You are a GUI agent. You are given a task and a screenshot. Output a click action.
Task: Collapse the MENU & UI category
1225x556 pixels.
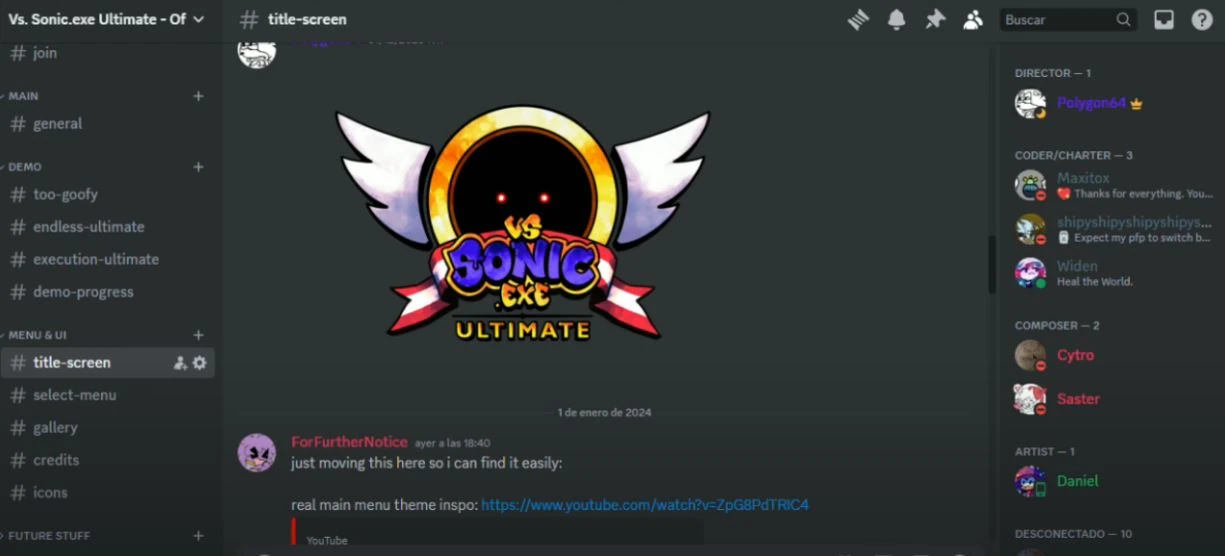[x=38, y=335]
